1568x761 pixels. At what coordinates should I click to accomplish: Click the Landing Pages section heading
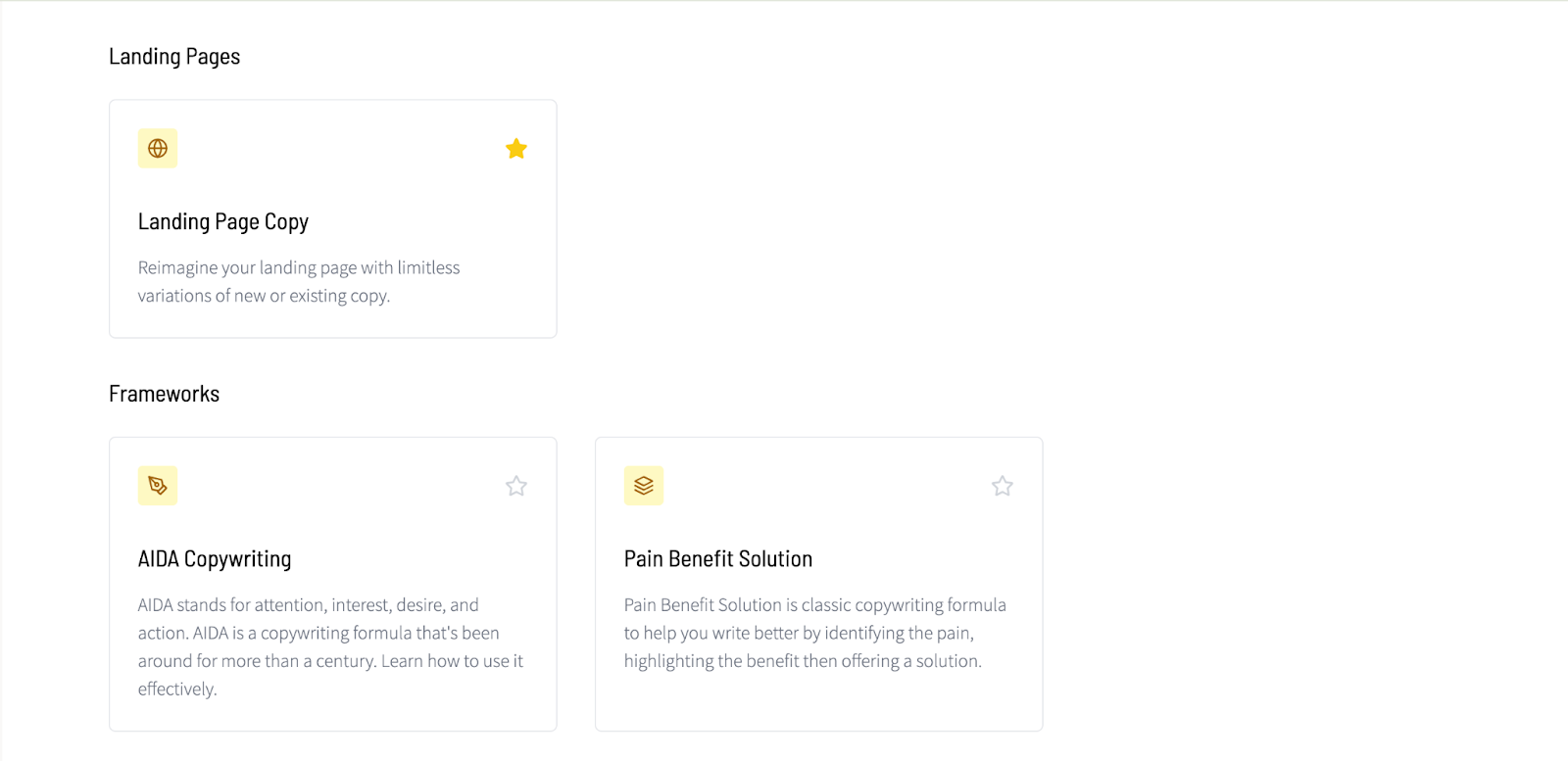coord(174,57)
